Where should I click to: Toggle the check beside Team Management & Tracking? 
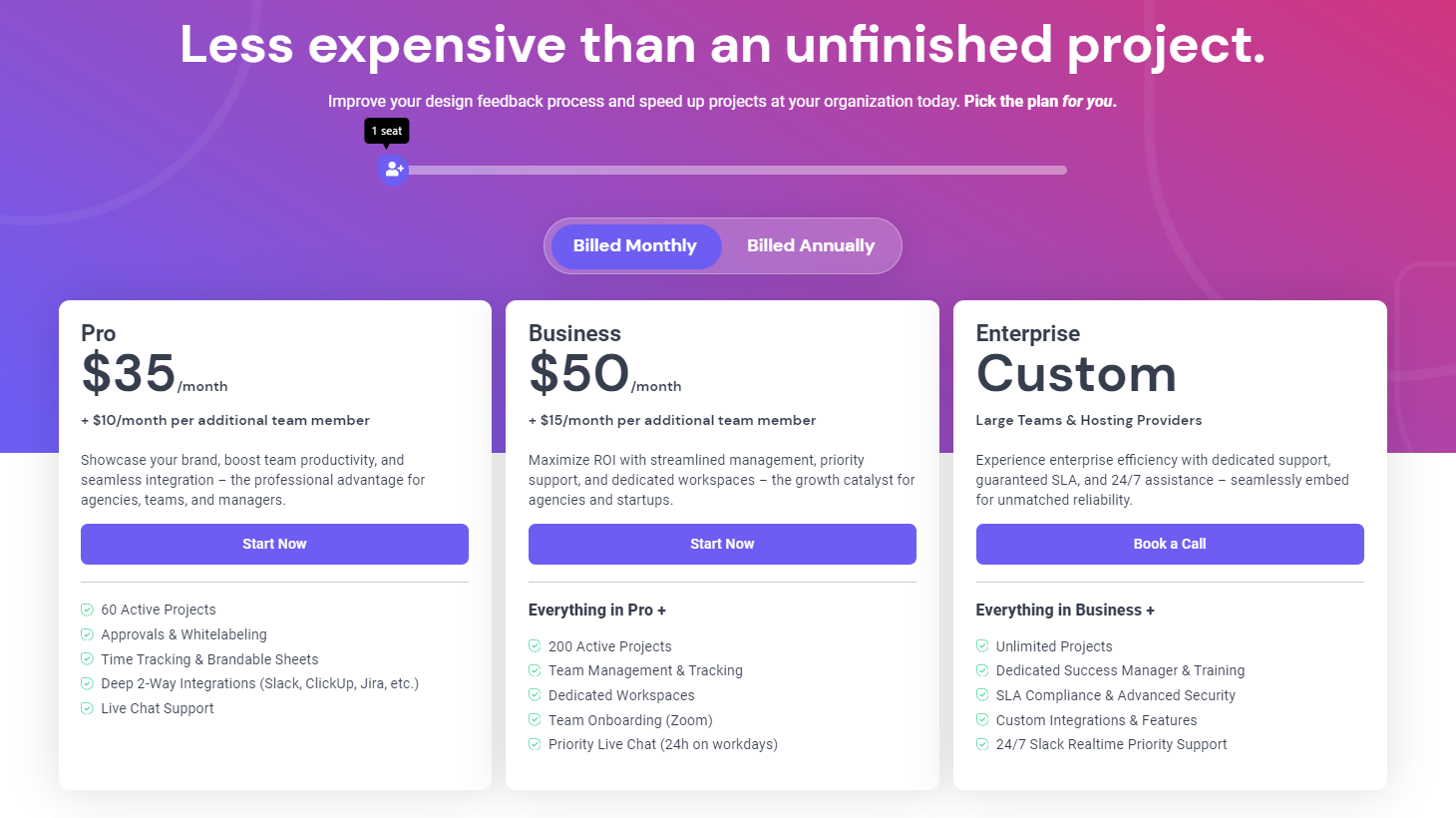tap(534, 670)
